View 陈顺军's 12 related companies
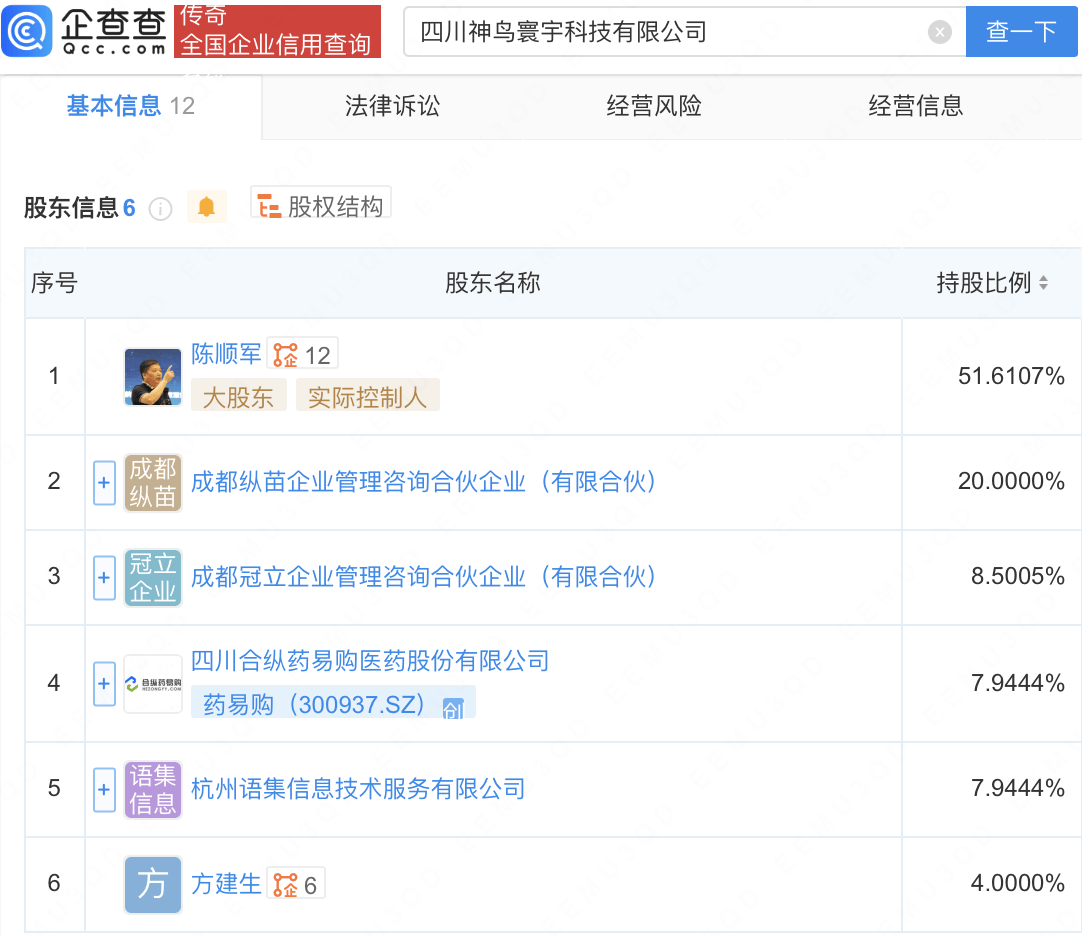1082x936 pixels. click(x=302, y=355)
